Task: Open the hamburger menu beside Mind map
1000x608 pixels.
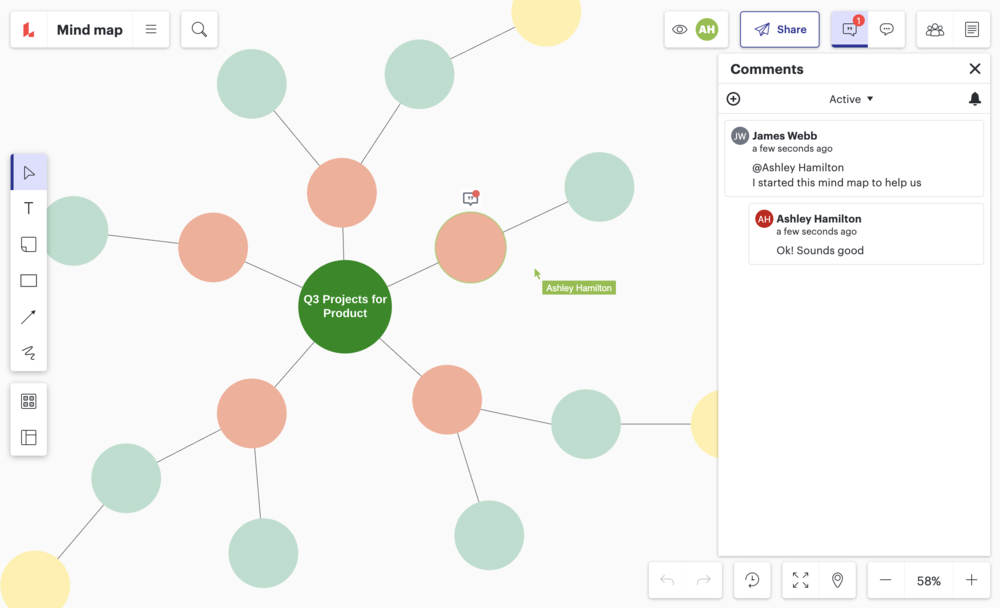Action: [151, 30]
